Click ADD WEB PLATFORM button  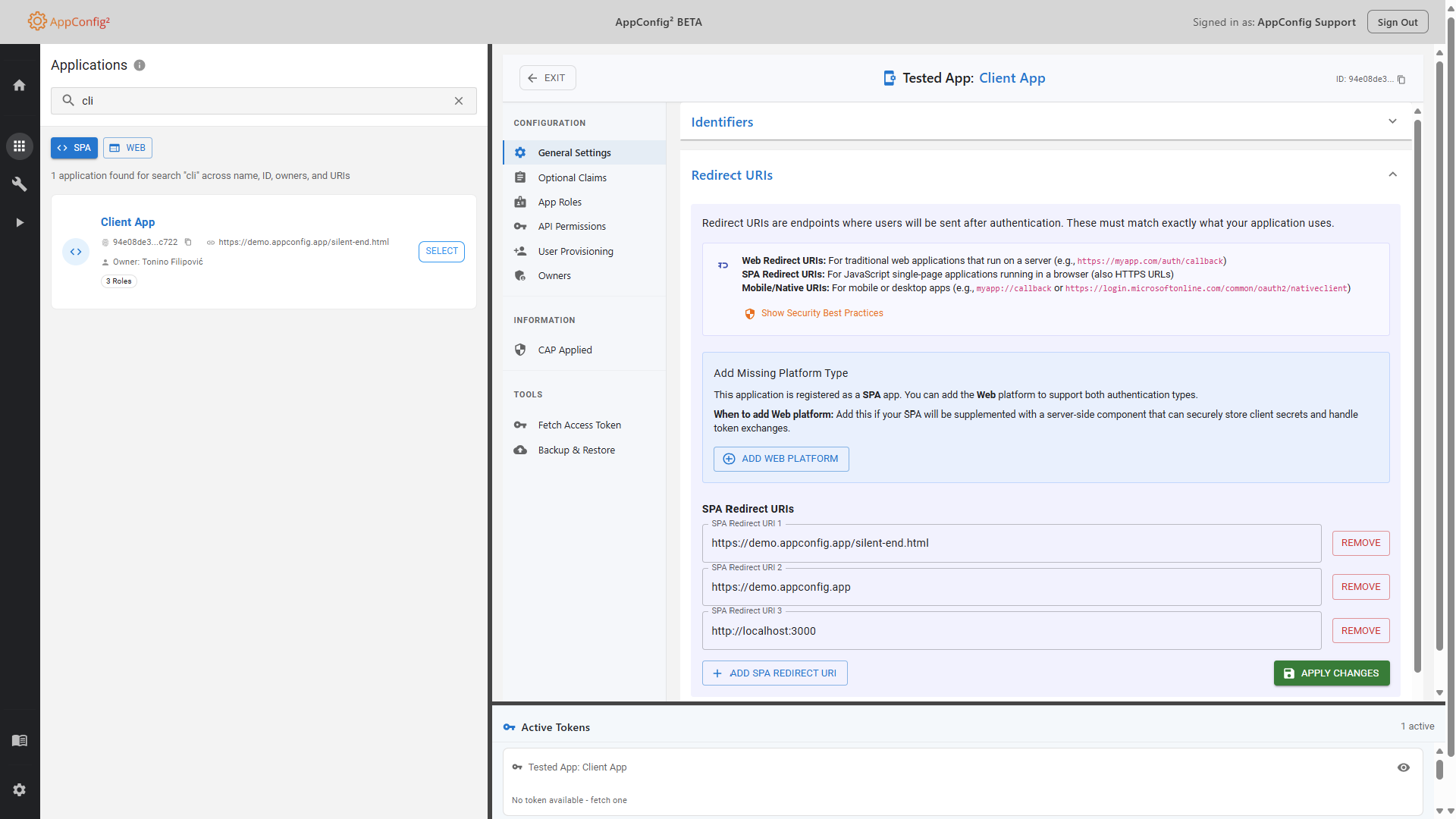[781, 459]
